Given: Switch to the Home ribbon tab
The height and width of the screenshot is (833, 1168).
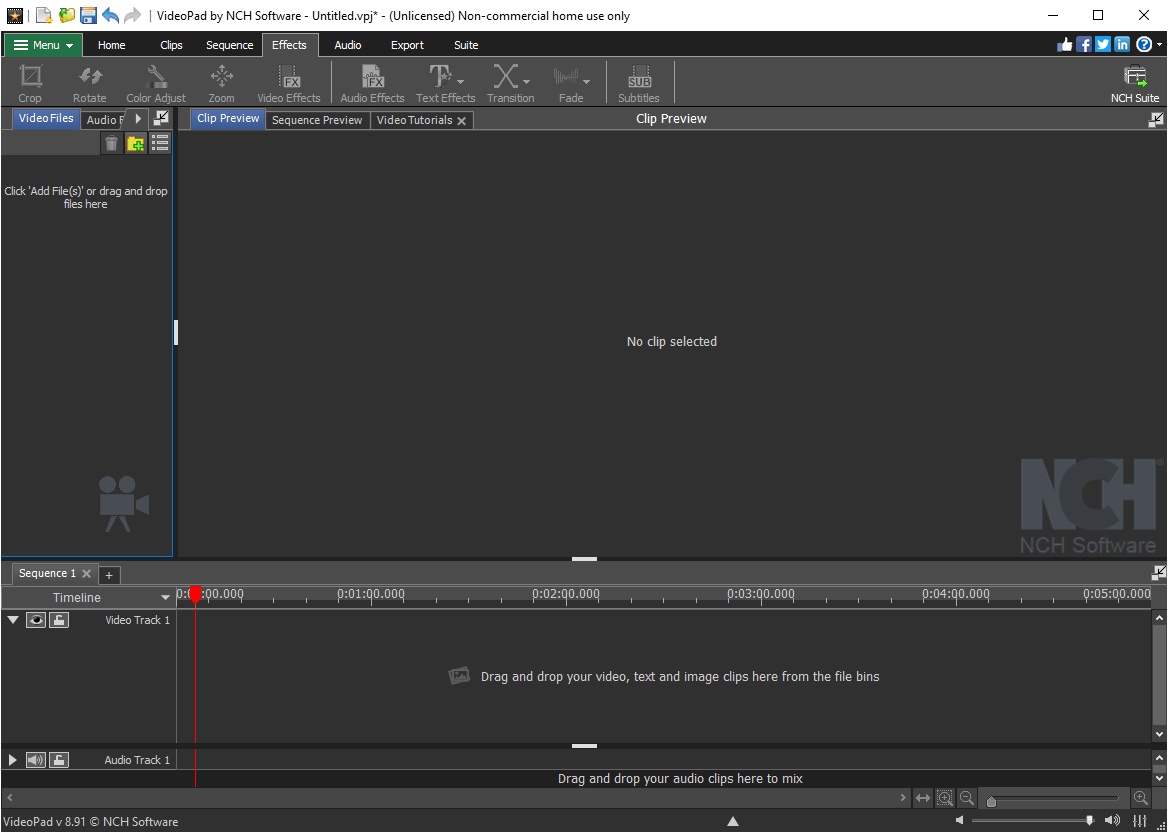Looking at the screenshot, I should [x=112, y=45].
